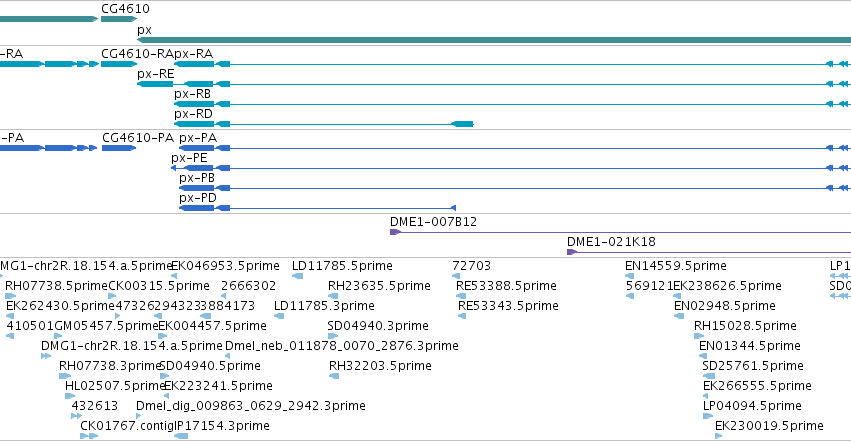Select EST EN14559.5prime

pos(676,266)
